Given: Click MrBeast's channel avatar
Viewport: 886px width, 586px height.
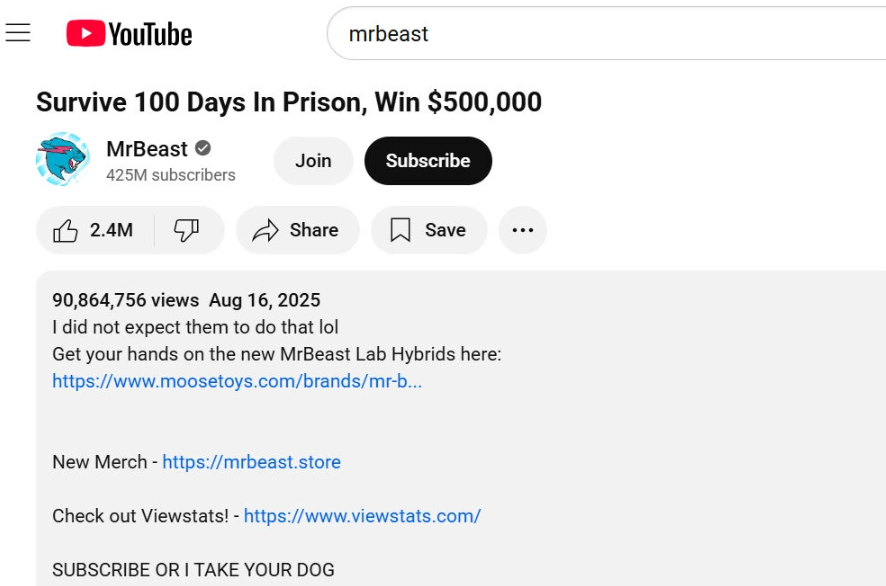Looking at the screenshot, I should 62,160.
